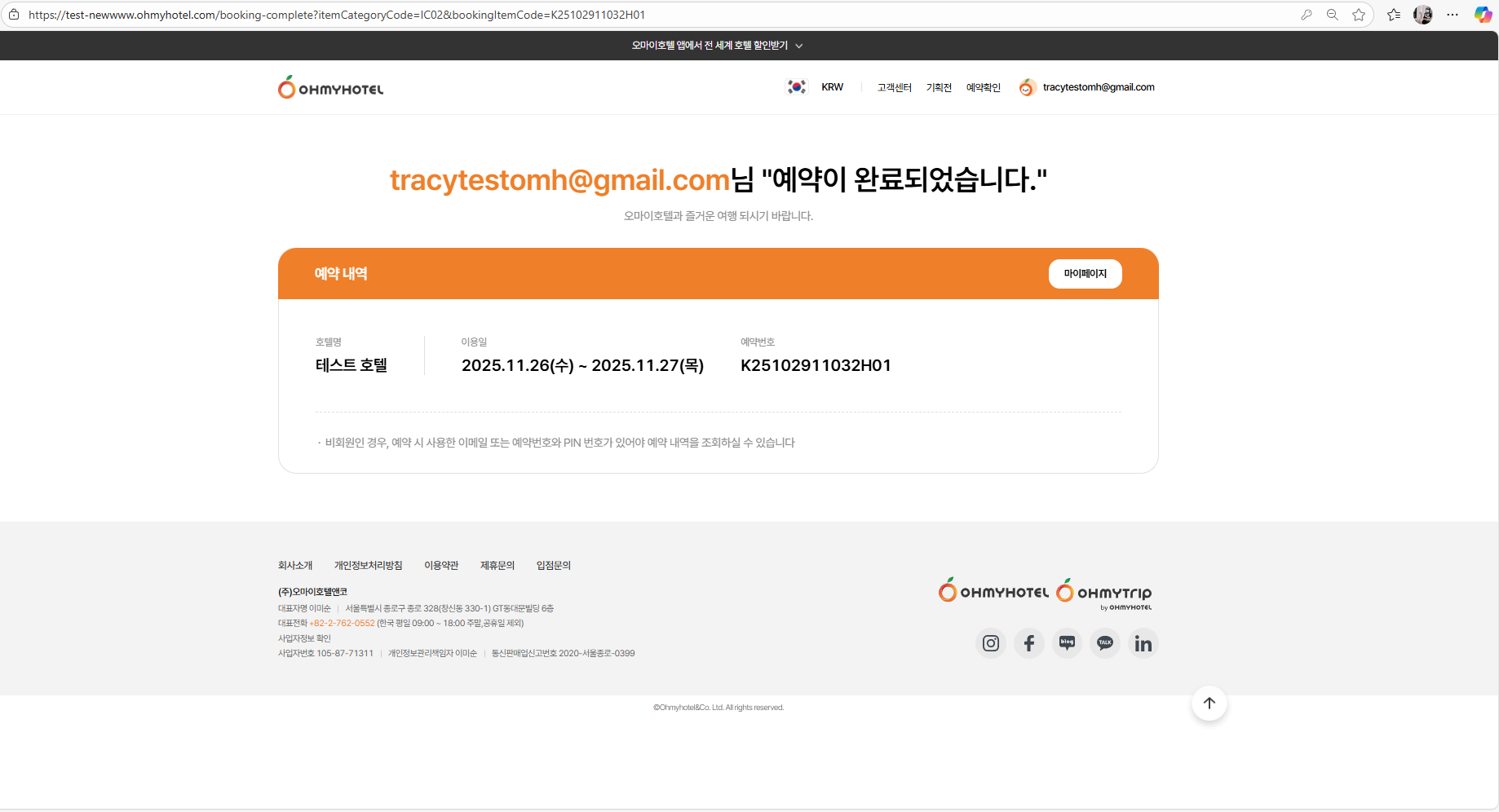Click the browser address bar URL
The width and height of the screenshot is (1499, 812).
tap(337, 15)
